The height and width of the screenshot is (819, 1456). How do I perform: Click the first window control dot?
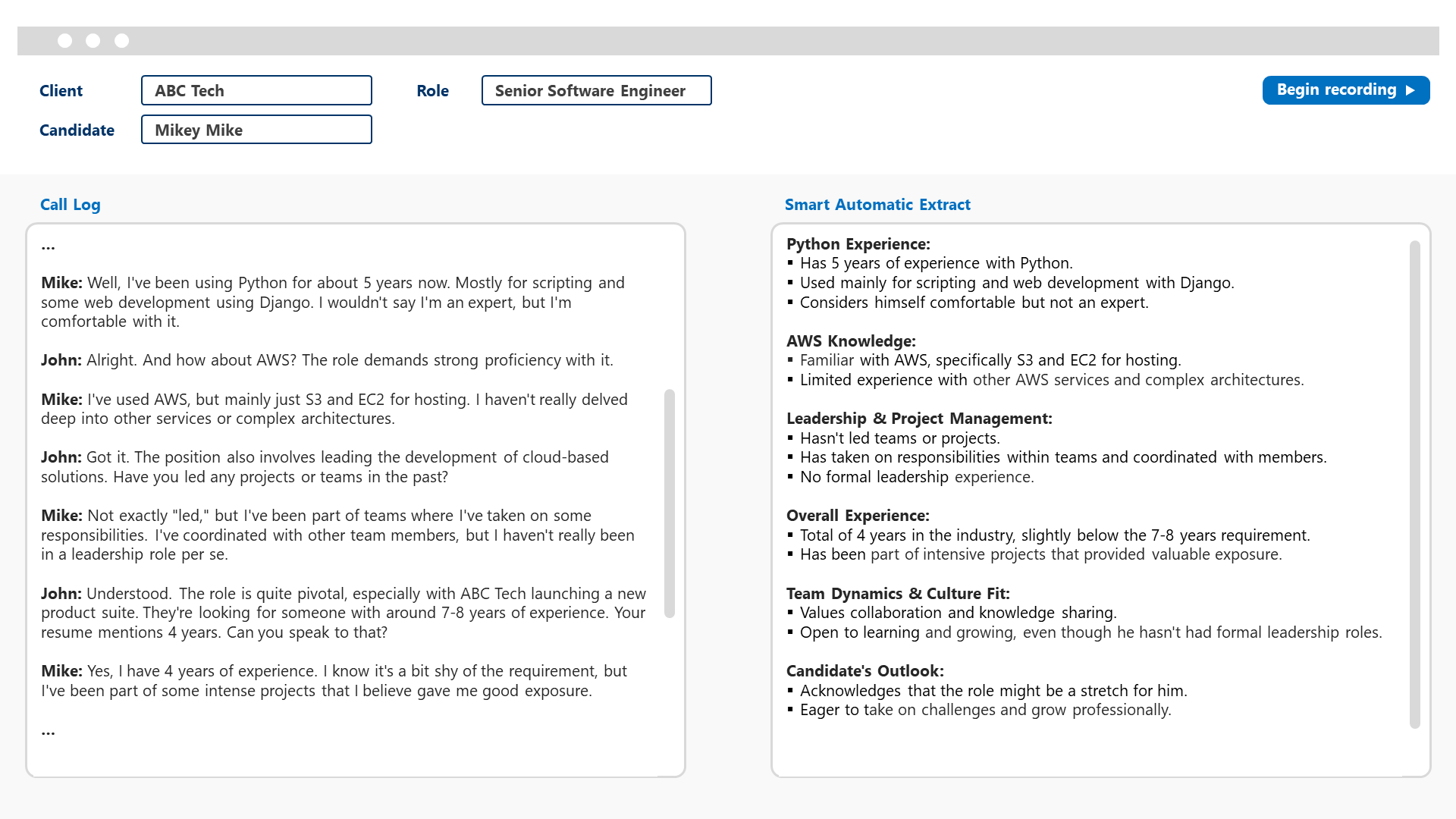pyautogui.click(x=65, y=41)
